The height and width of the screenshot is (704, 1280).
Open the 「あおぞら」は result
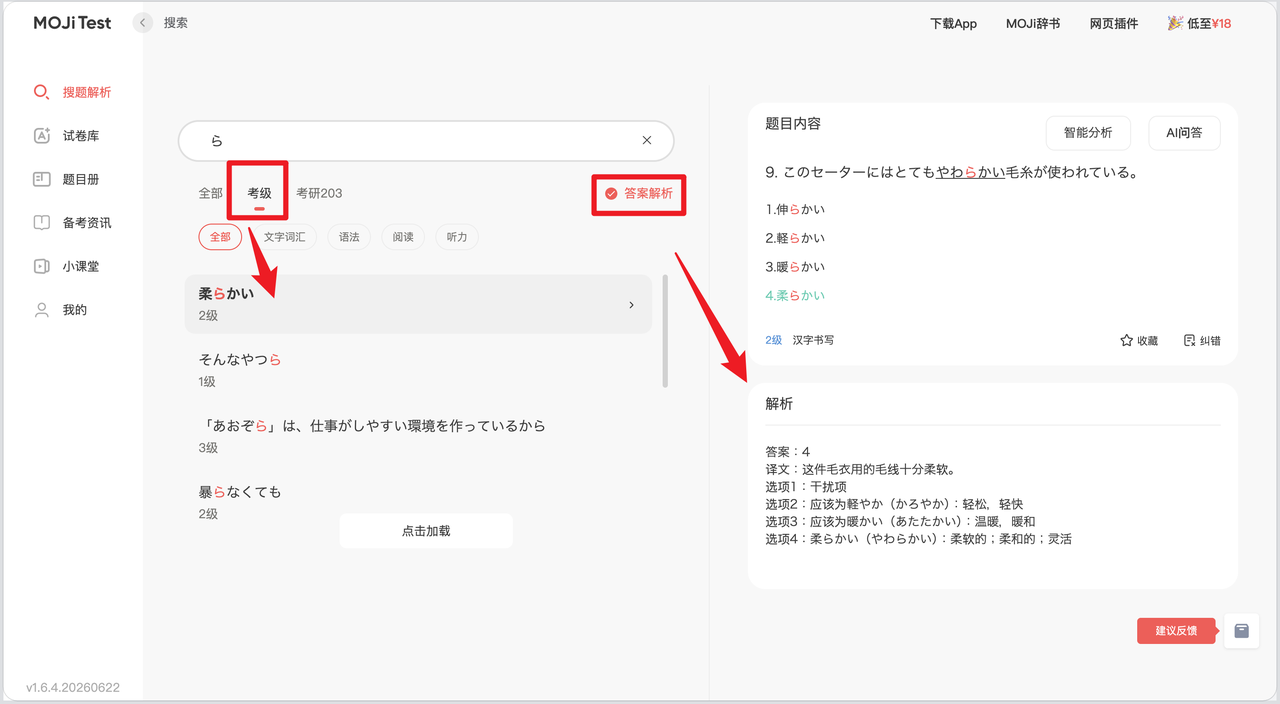click(418, 436)
